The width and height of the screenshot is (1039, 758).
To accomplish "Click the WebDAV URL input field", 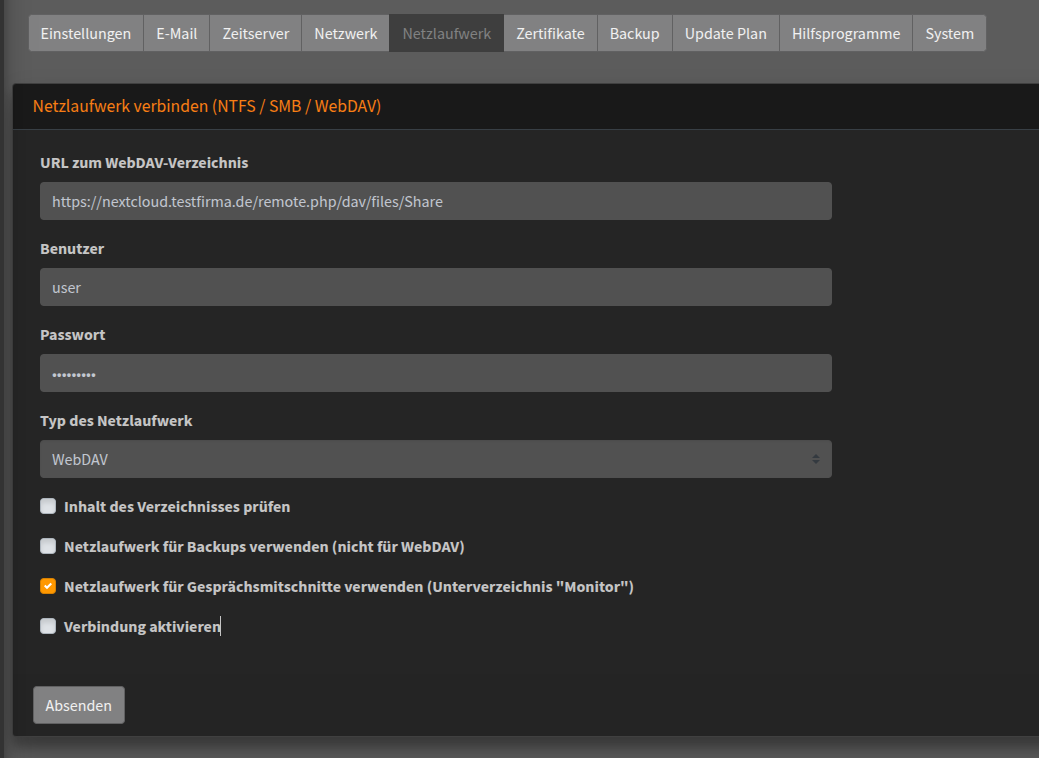I will (x=436, y=201).
